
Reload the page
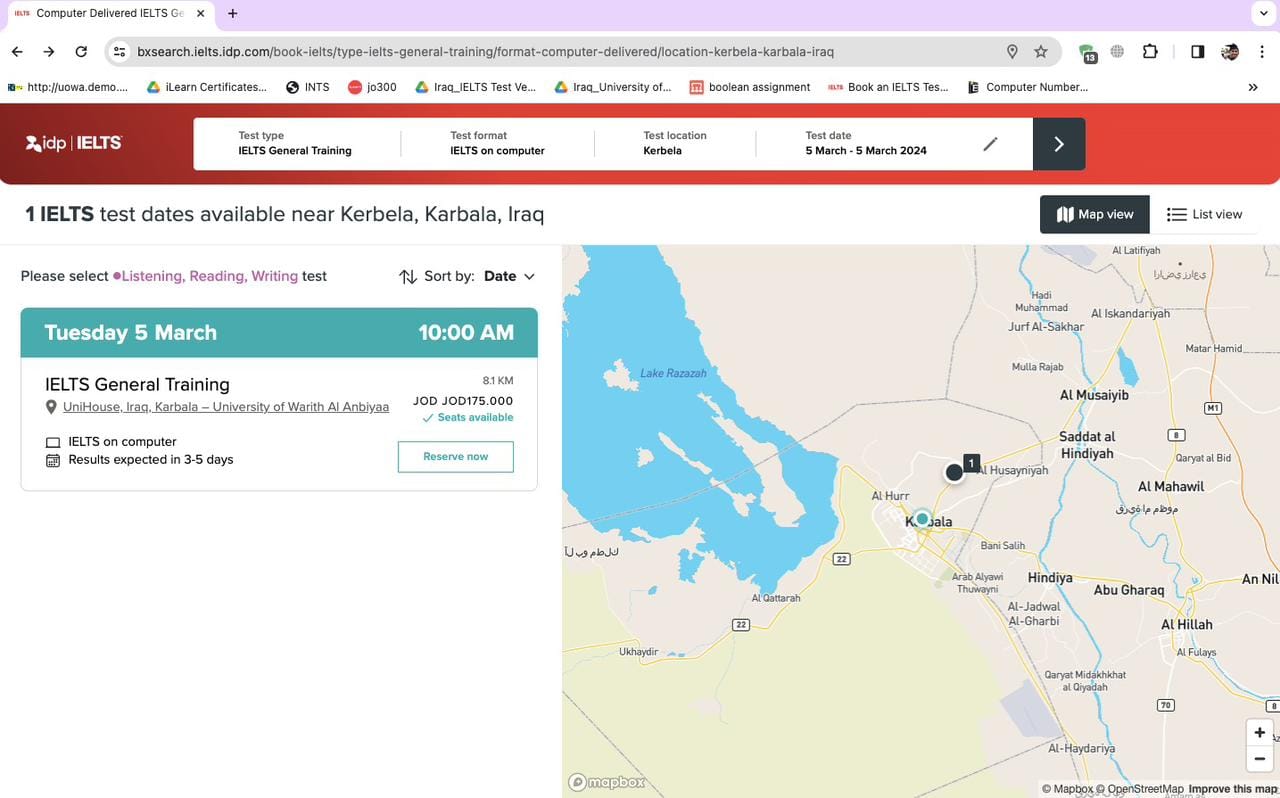[x=81, y=52]
